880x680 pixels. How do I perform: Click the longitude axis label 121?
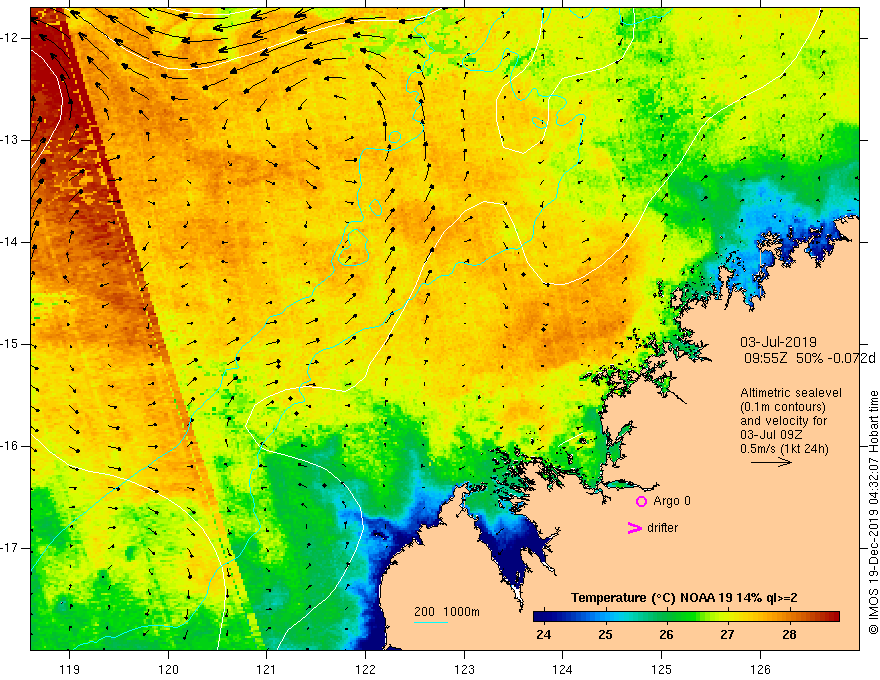coord(267,669)
